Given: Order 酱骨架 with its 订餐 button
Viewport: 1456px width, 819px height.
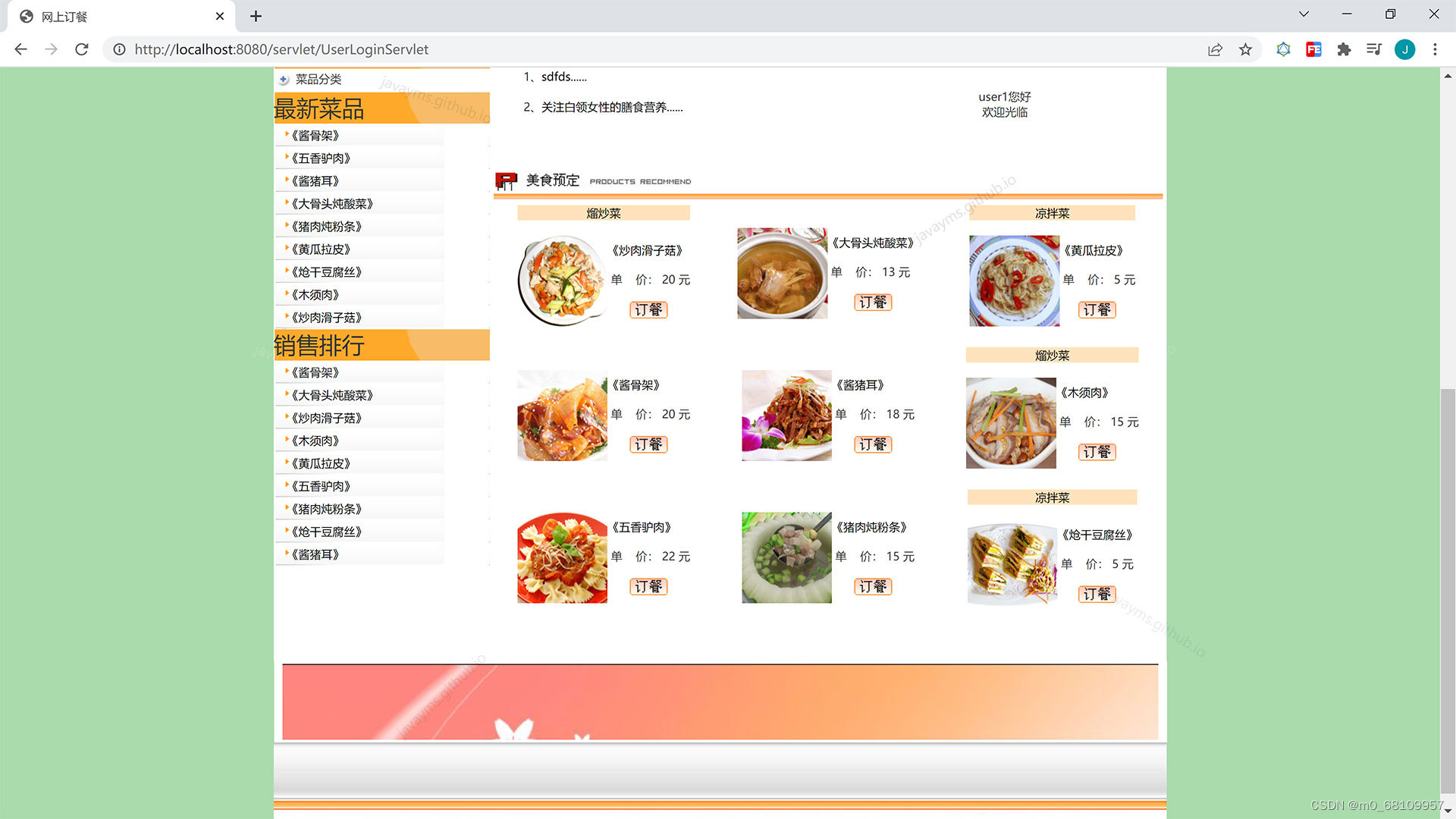Looking at the screenshot, I should 648,444.
